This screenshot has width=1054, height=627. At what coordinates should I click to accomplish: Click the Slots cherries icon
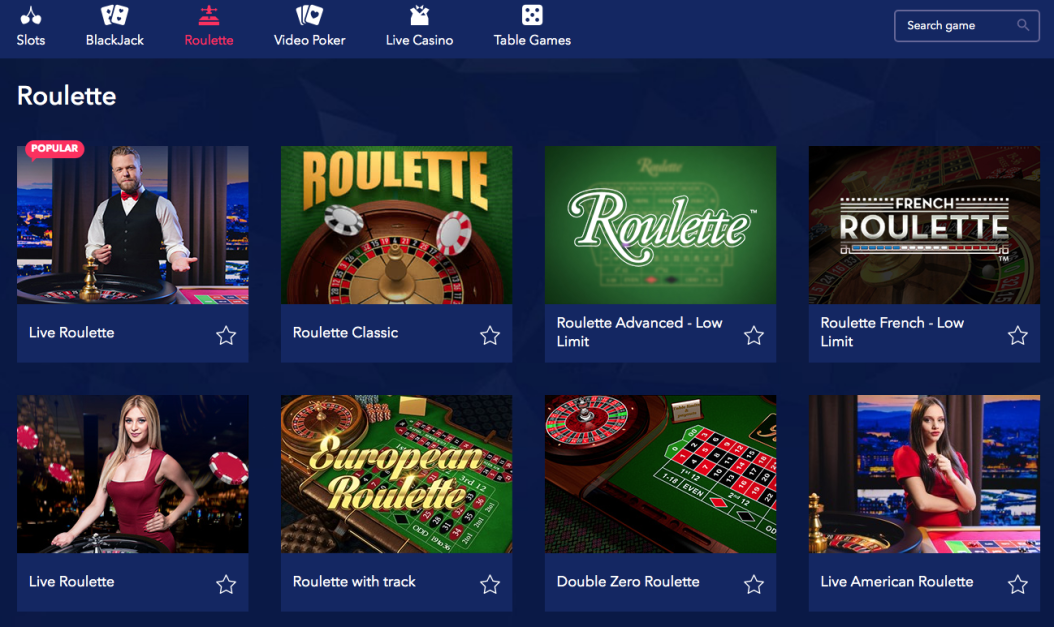click(x=31, y=15)
